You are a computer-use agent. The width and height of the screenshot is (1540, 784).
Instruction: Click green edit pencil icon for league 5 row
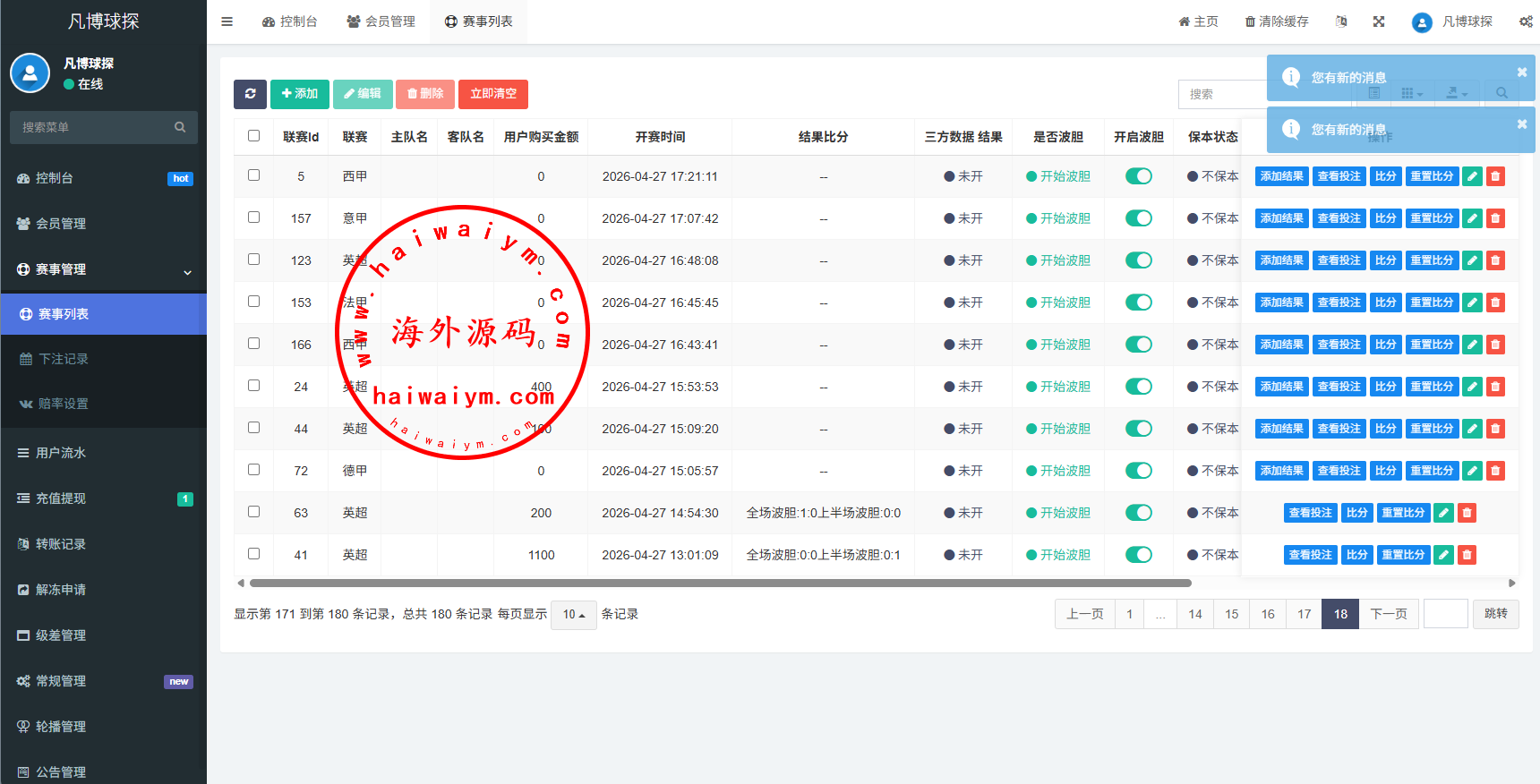(x=1472, y=177)
